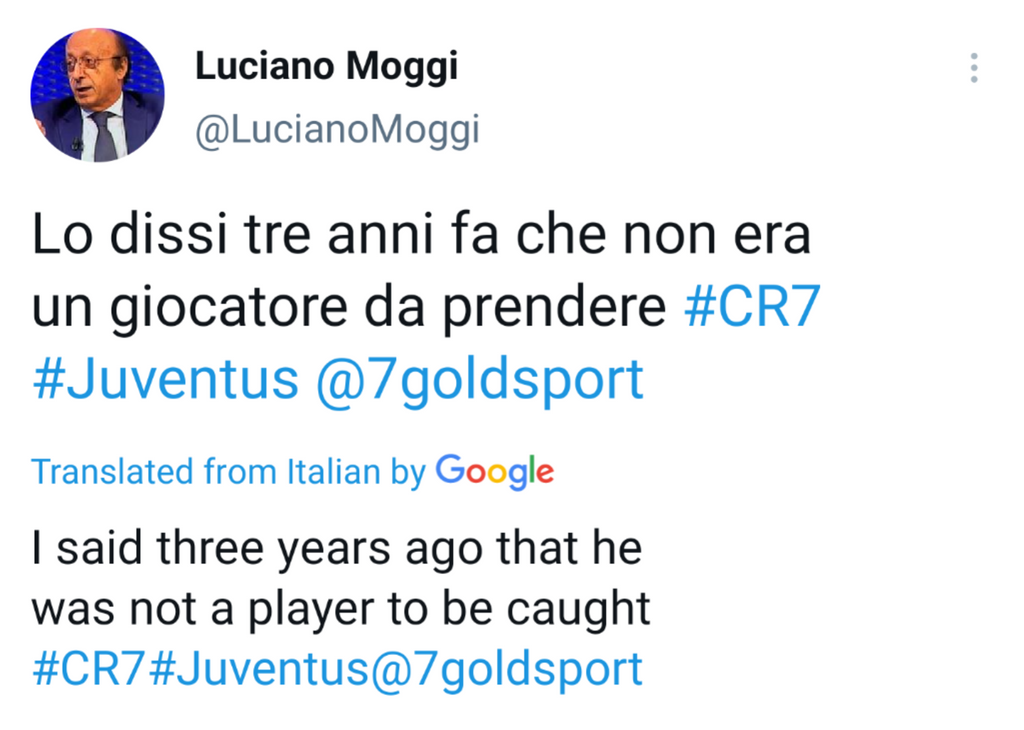Open #CR7 hashtag in the English translation
Image resolution: width=1024 pixels, height=730 pixels.
point(89,669)
